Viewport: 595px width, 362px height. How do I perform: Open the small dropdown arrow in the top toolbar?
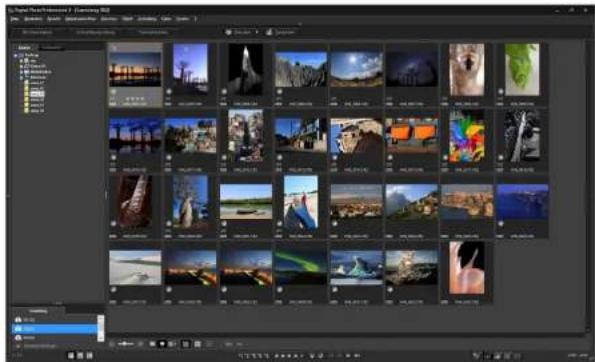(x=257, y=33)
